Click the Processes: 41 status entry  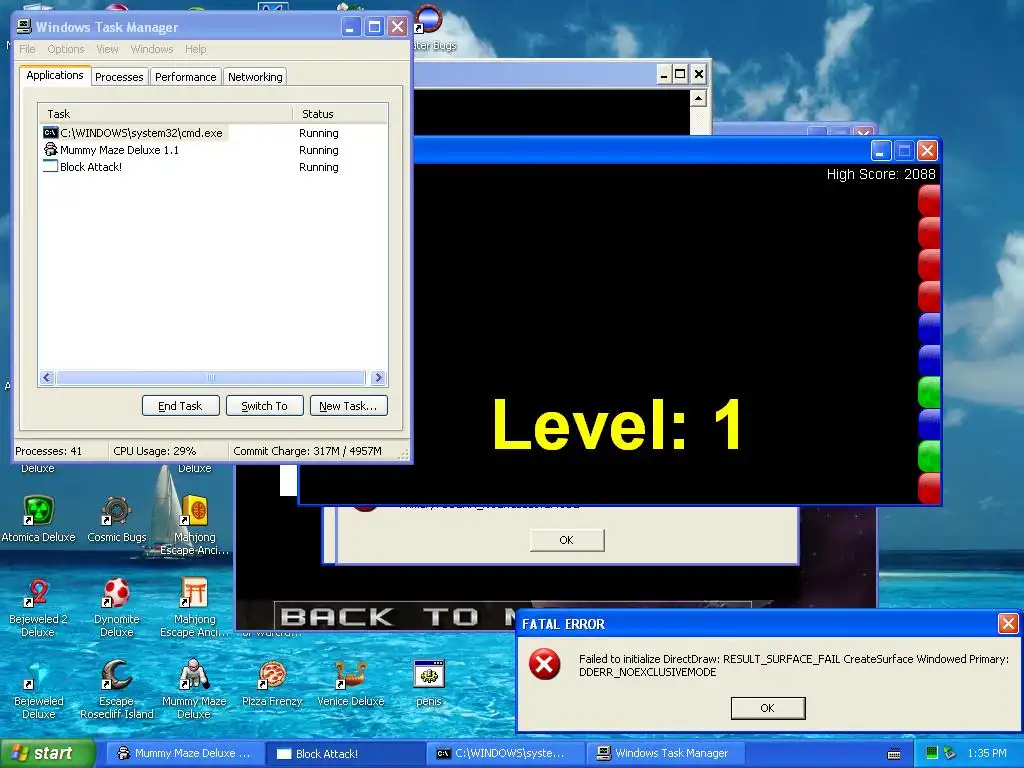(49, 451)
